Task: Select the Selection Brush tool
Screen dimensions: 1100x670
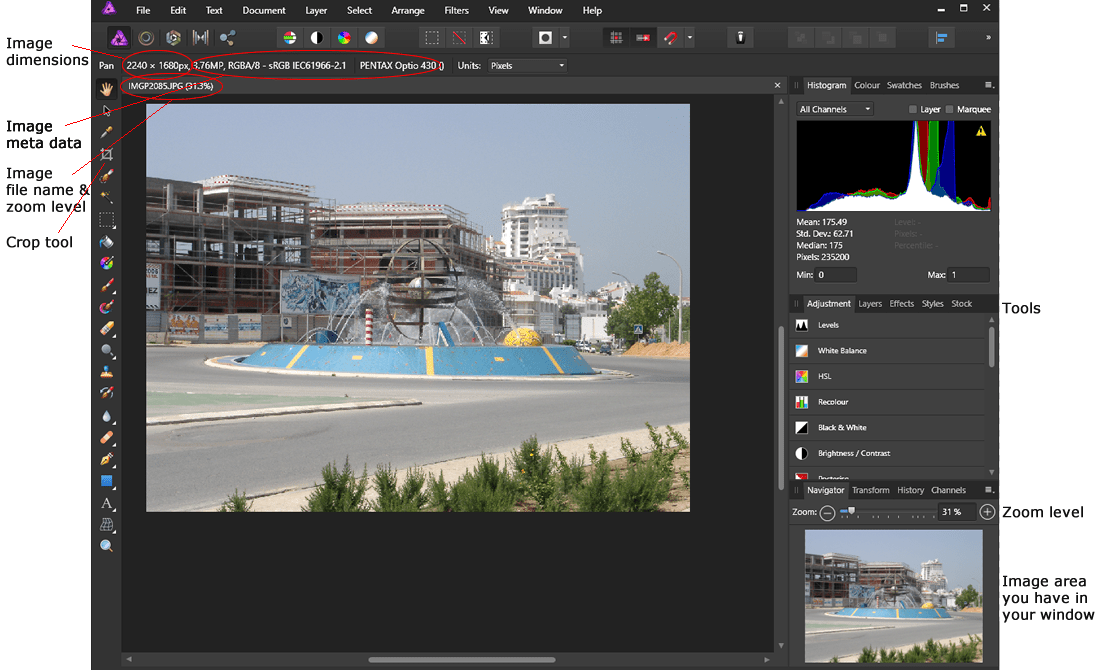Action: pyautogui.click(x=107, y=176)
